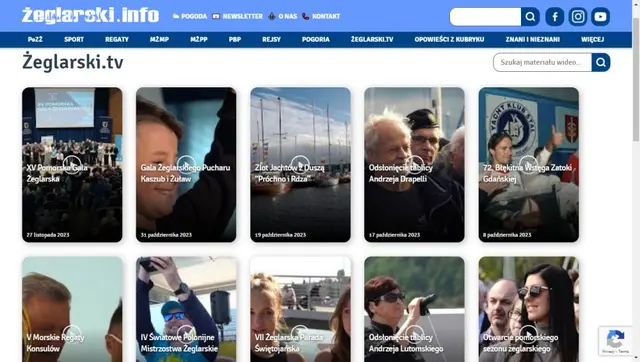Open the Facebook page icon

point(555,17)
